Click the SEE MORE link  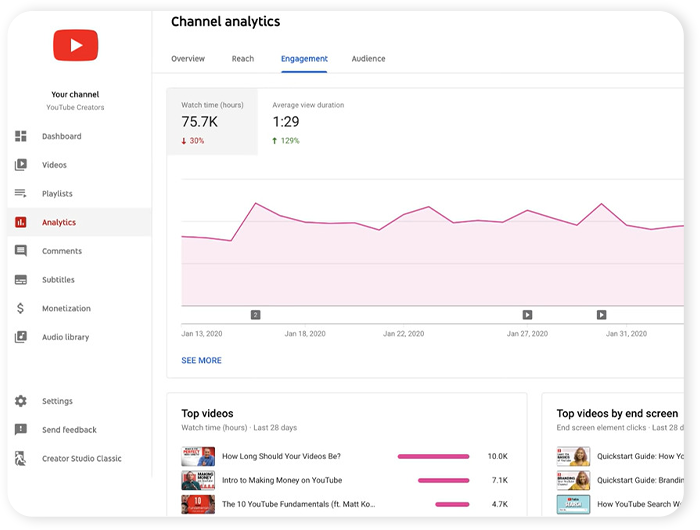click(201, 360)
